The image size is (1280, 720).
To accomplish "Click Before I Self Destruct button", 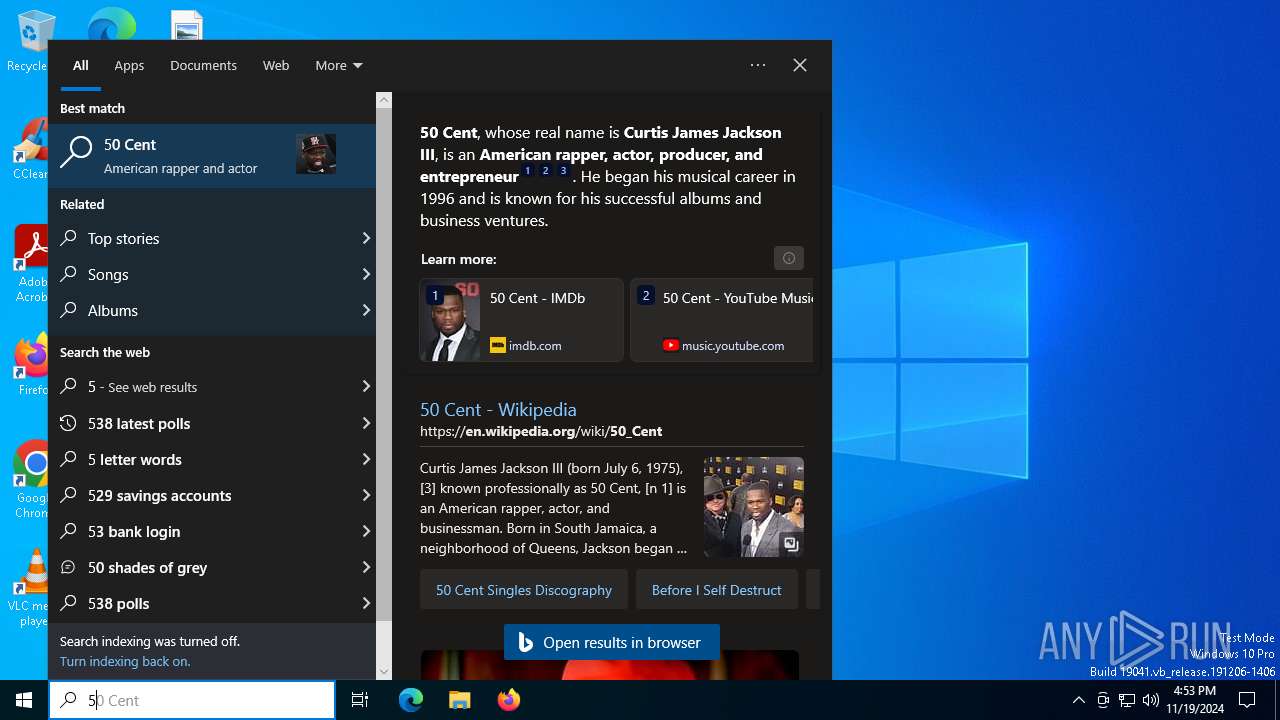I will [x=717, y=590].
